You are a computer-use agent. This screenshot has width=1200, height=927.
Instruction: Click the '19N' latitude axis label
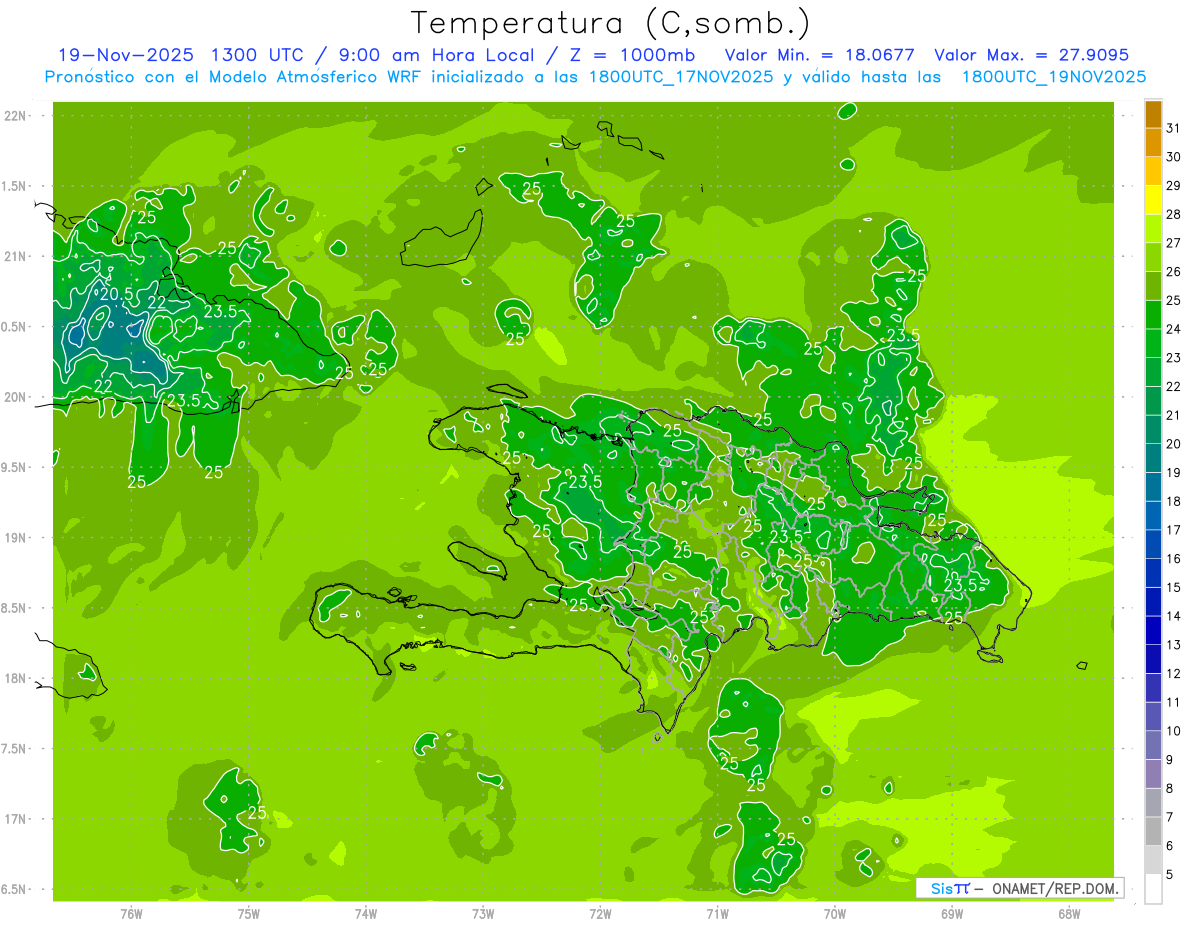(x=16, y=538)
